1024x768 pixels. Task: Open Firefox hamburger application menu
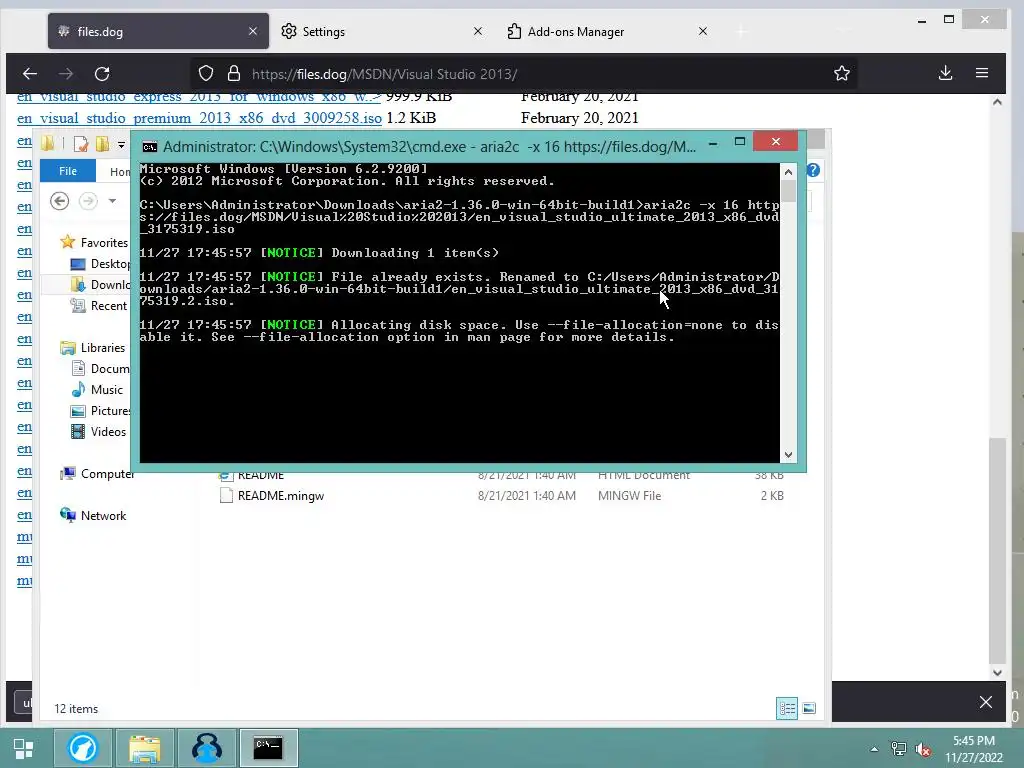[982, 73]
